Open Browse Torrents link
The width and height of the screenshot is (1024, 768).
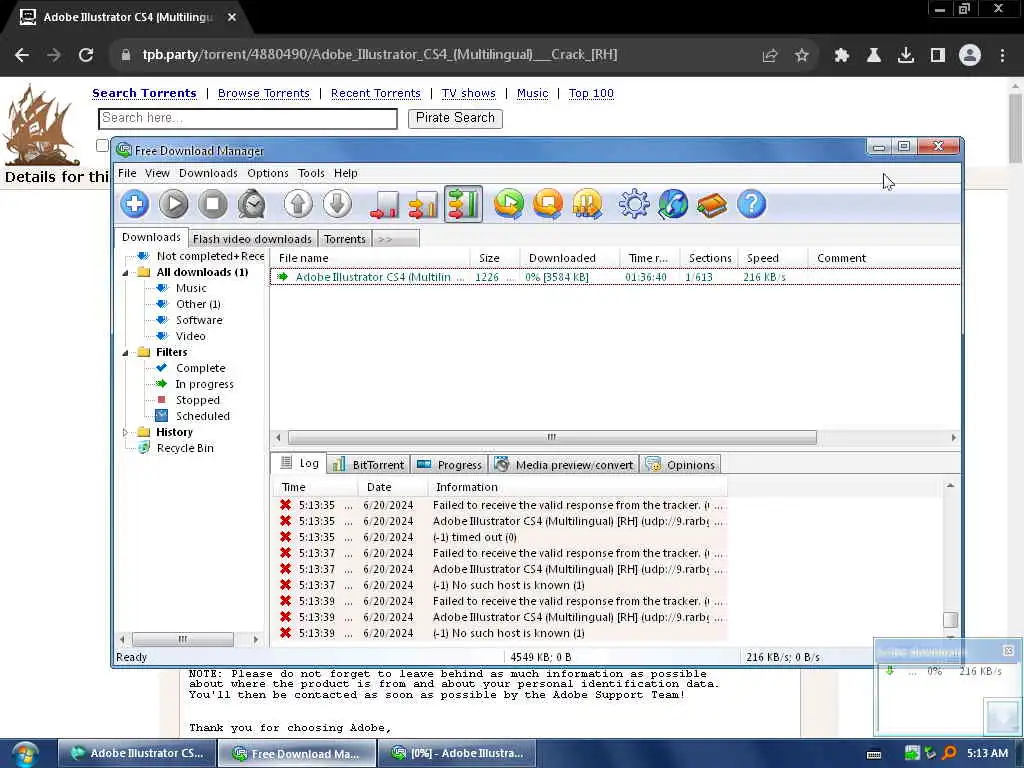(264, 93)
